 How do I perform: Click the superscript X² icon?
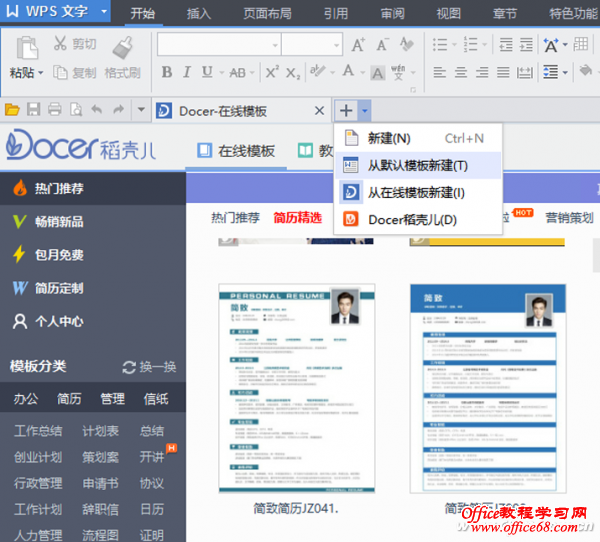pyautogui.click(x=270, y=73)
